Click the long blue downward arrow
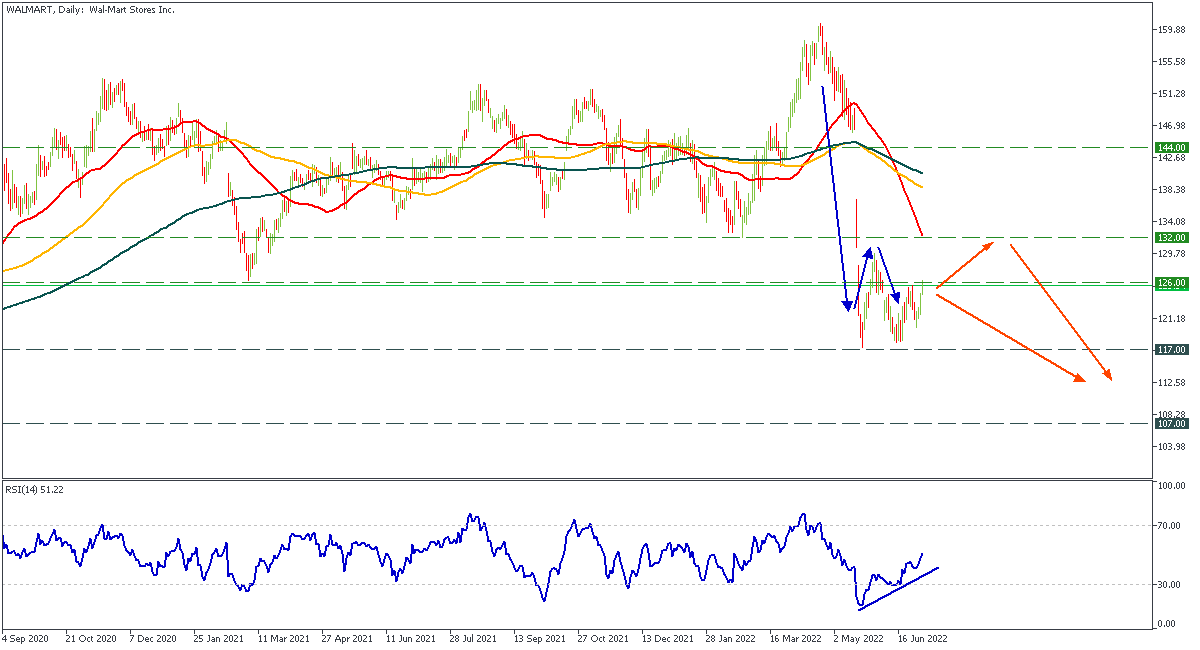1200x650 pixels. click(836, 200)
